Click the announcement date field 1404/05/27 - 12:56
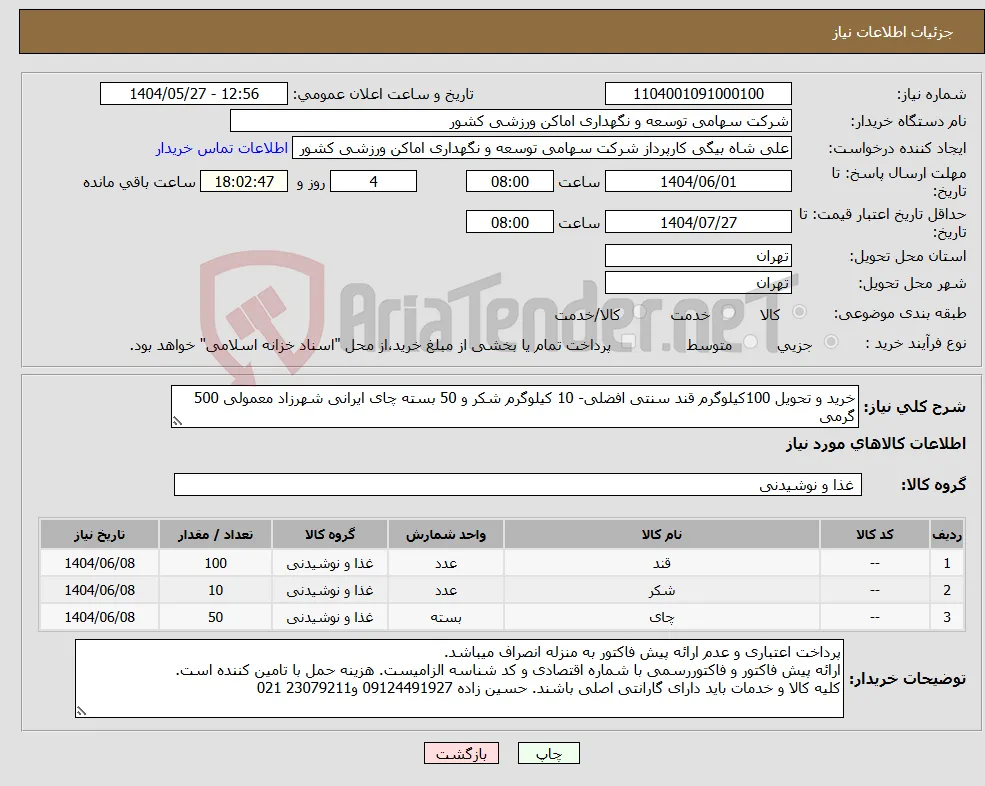Viewport: 985px width, 786px height. pos(193,94)
